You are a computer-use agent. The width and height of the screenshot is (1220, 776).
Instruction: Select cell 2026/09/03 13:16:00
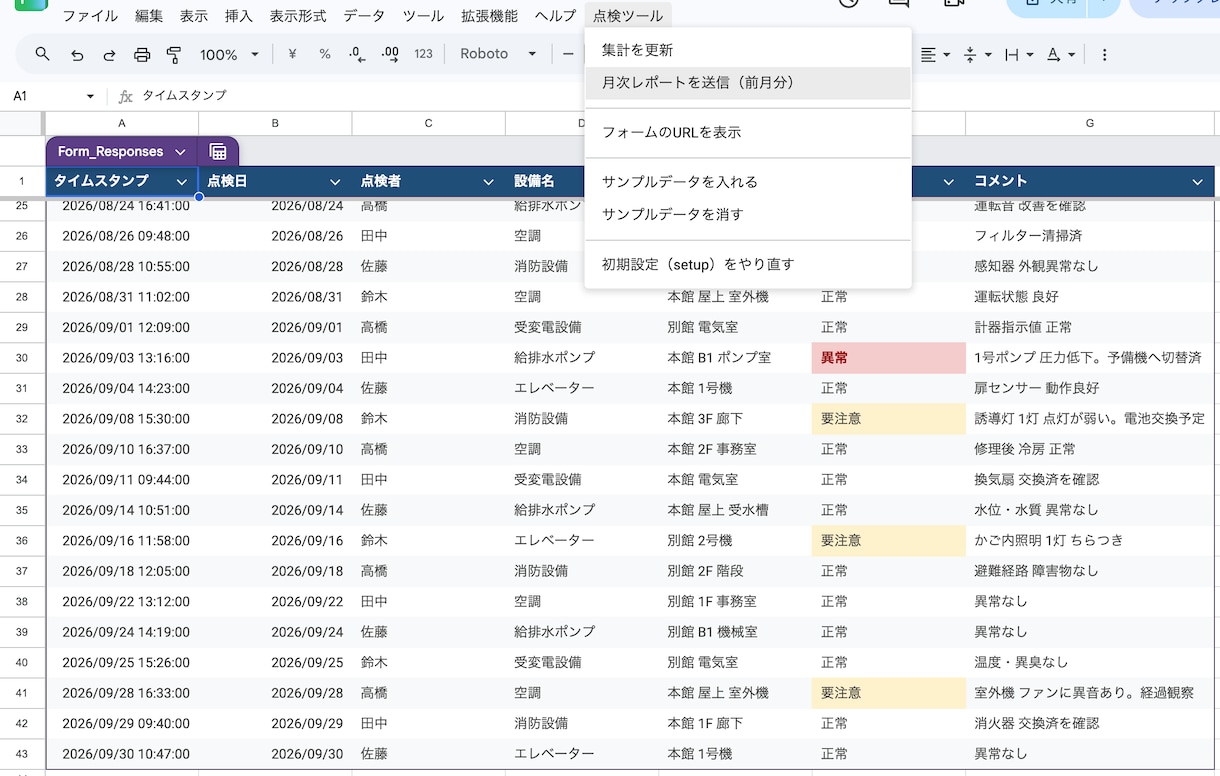[122, 358]
